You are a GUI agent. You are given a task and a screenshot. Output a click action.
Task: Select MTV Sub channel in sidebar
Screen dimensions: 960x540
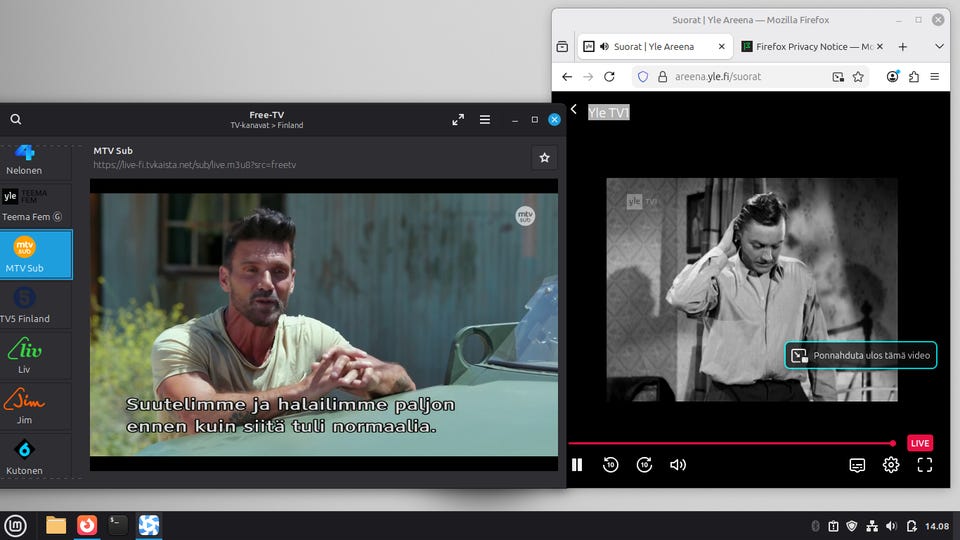pos(36,255)
